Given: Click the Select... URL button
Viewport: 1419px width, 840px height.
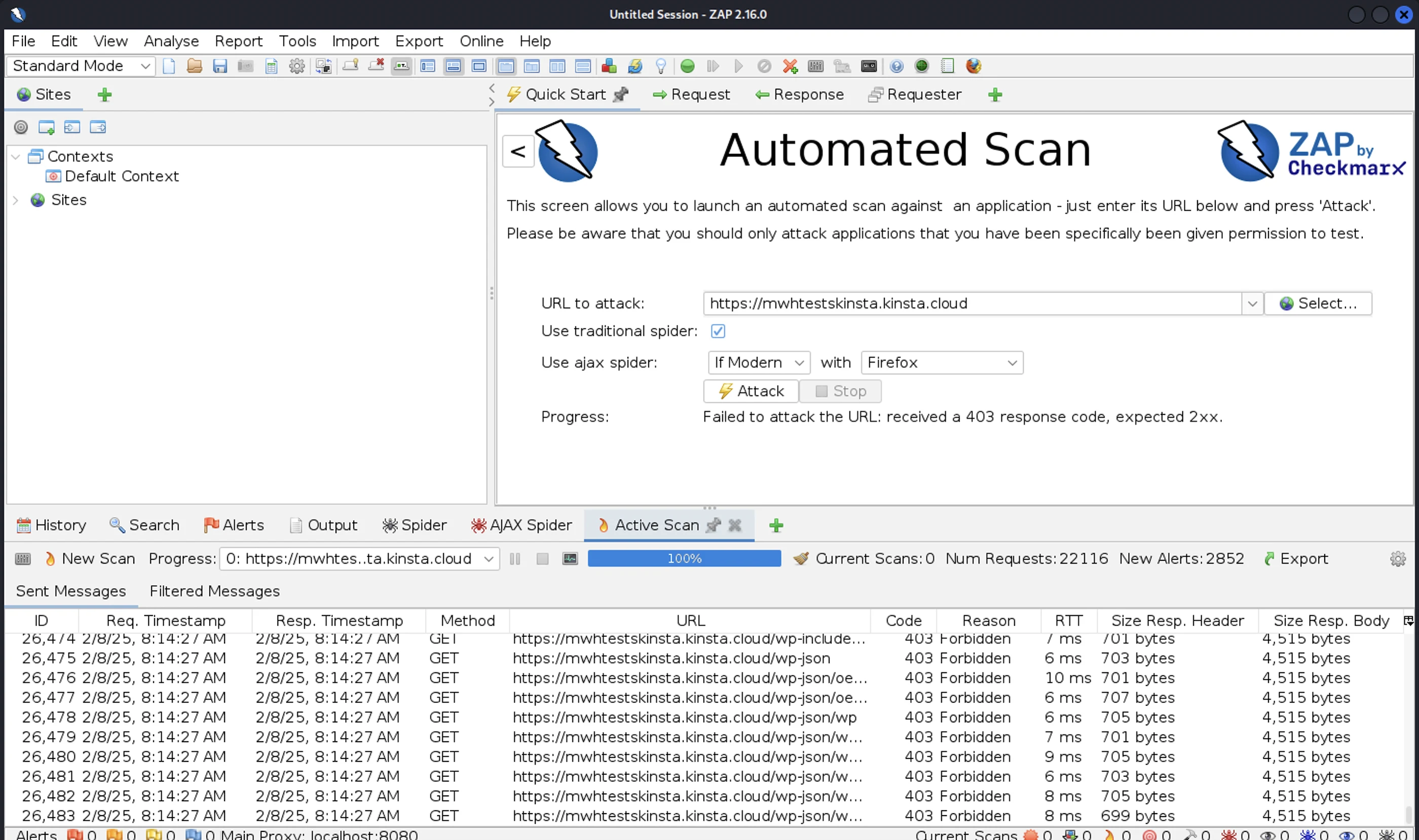Looking at the screenshot, I should click(x=1318, y=304).
